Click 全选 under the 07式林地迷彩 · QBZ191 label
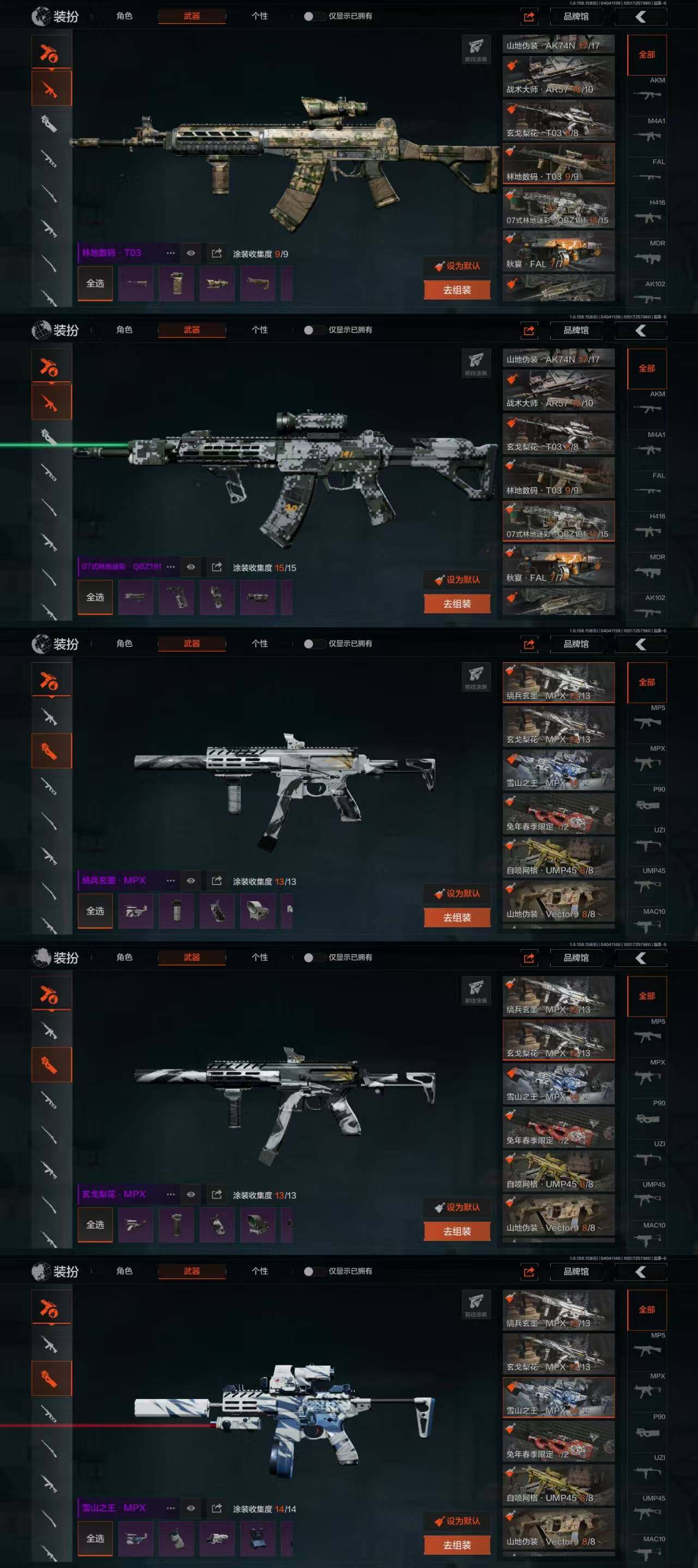The width and height of the screenshot is (698, 1568). pos(95,597)
